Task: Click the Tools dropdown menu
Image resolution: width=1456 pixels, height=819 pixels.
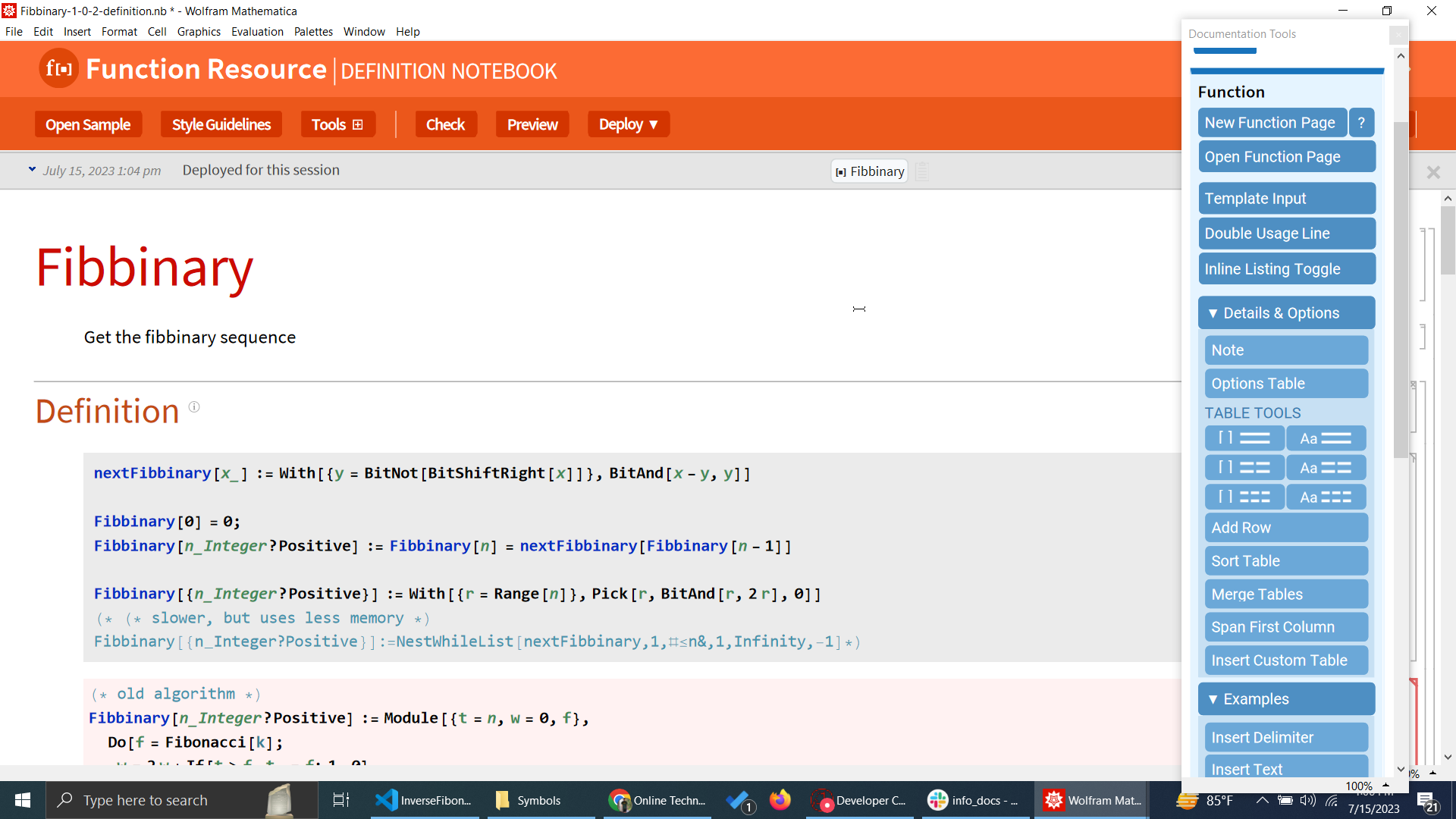Action: point(337,123)
